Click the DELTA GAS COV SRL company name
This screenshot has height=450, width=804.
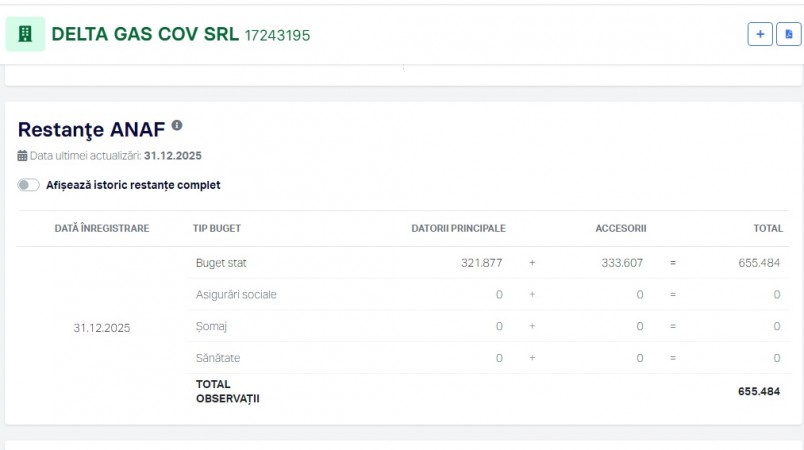click(x=145, y=34)
